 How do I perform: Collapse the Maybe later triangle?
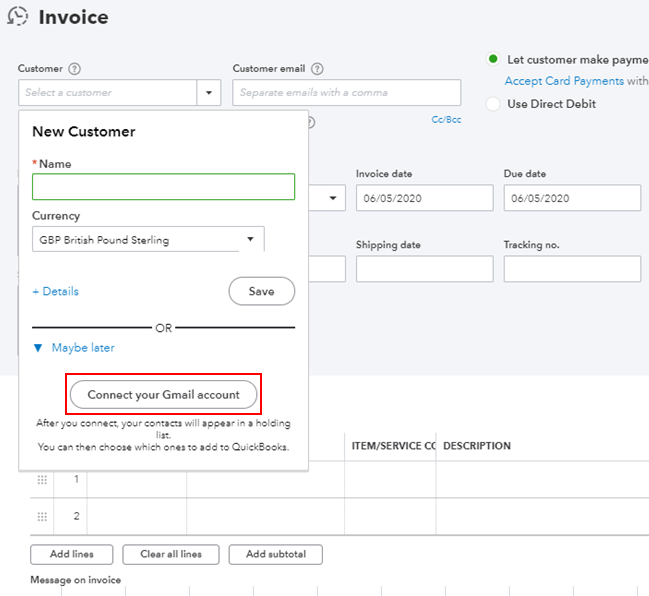point(38,348)
